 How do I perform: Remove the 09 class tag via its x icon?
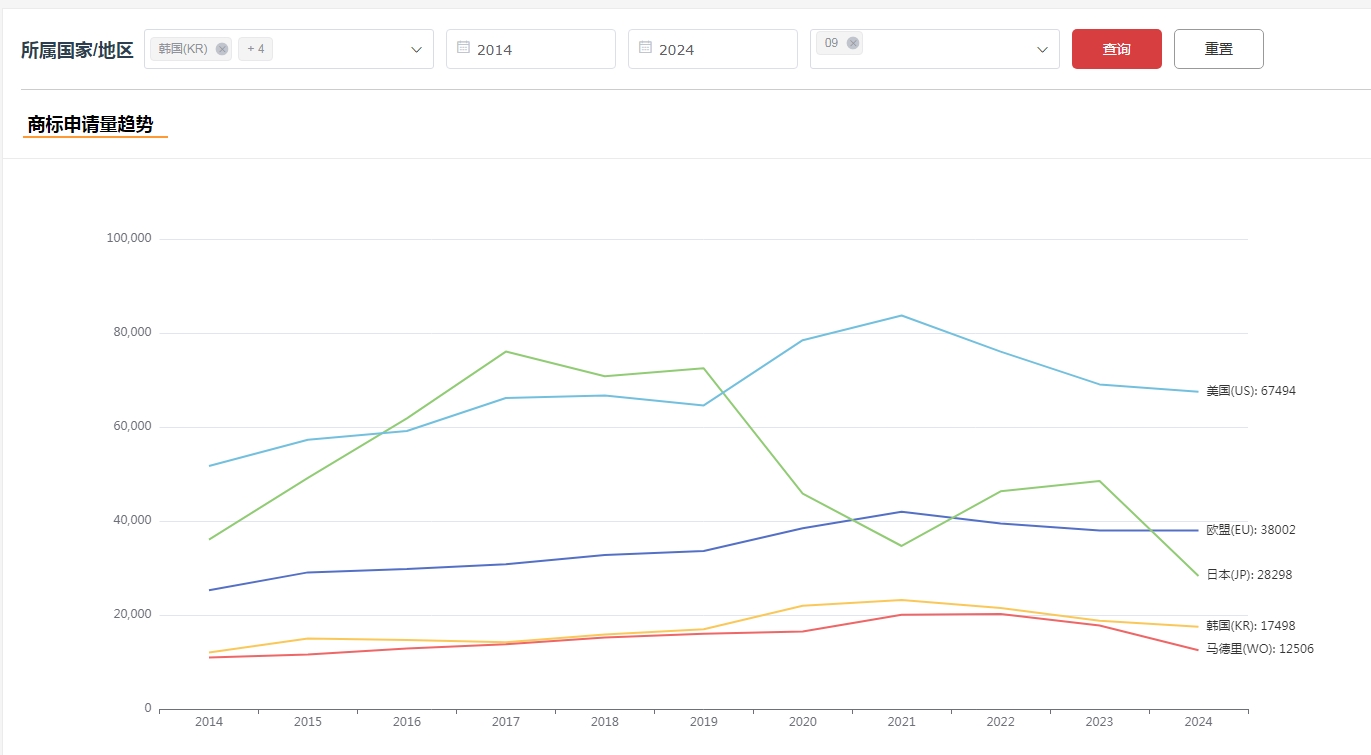(x=852, y=43)
